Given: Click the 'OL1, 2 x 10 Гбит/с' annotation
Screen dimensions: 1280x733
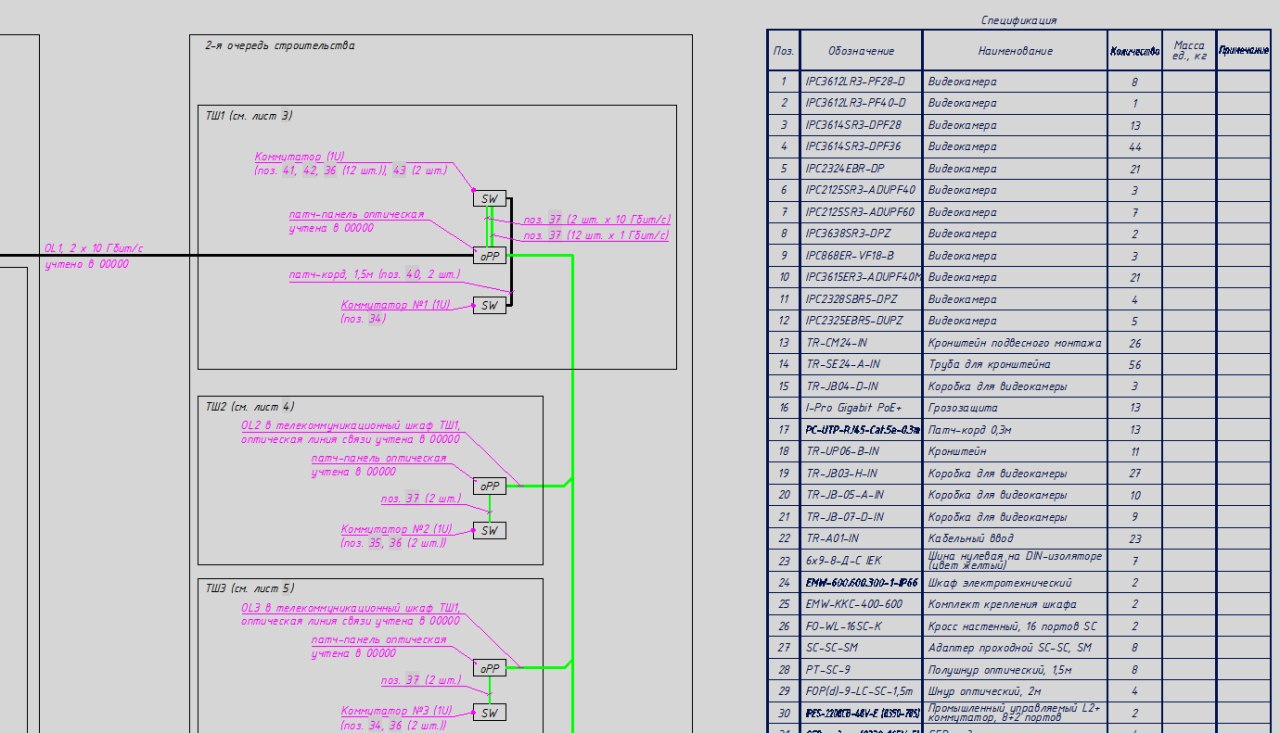Looking at the screenshot, I should [94, 248].
